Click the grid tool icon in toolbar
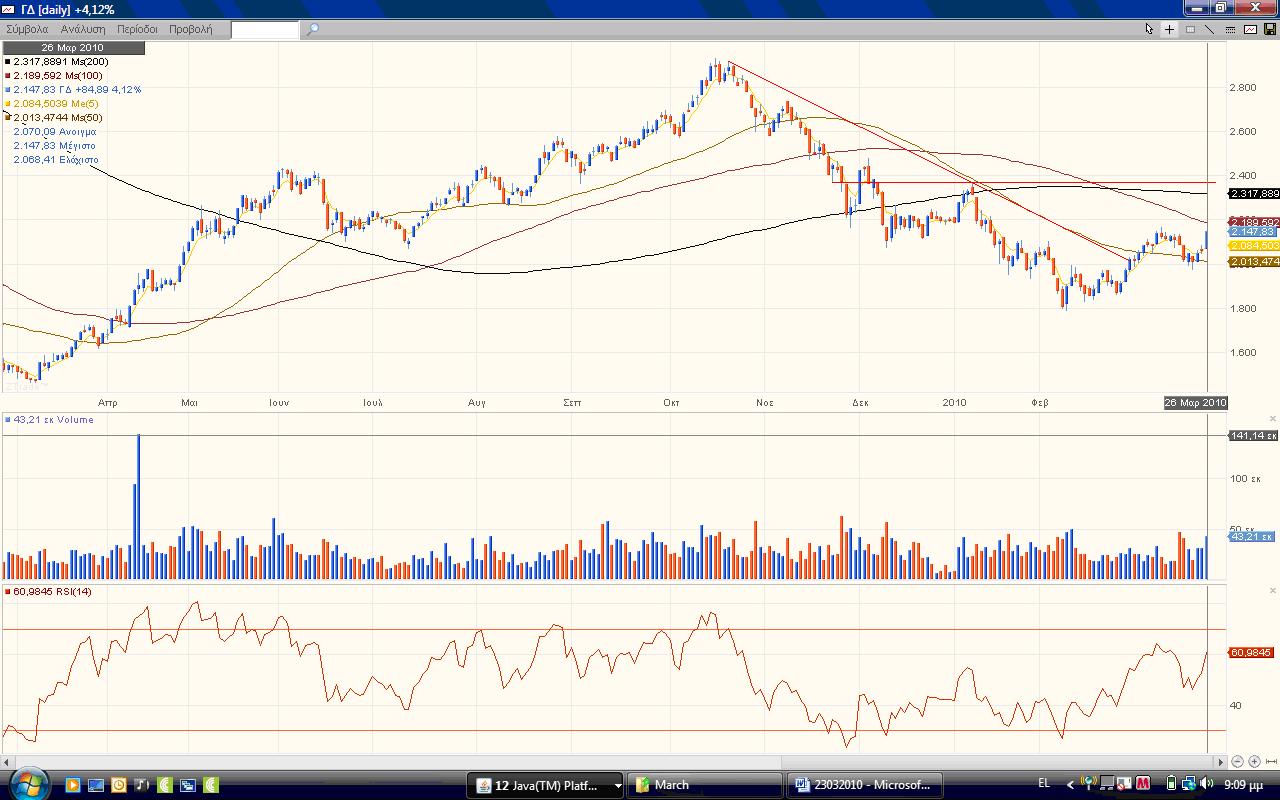This screenshot has width=1280, height=800. pos(1190,29)
